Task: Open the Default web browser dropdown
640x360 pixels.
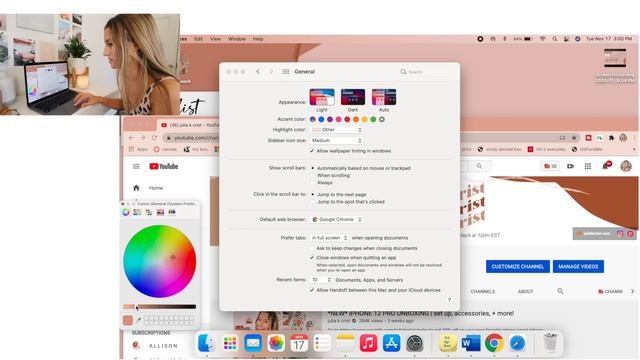Action: pos(336,219)
